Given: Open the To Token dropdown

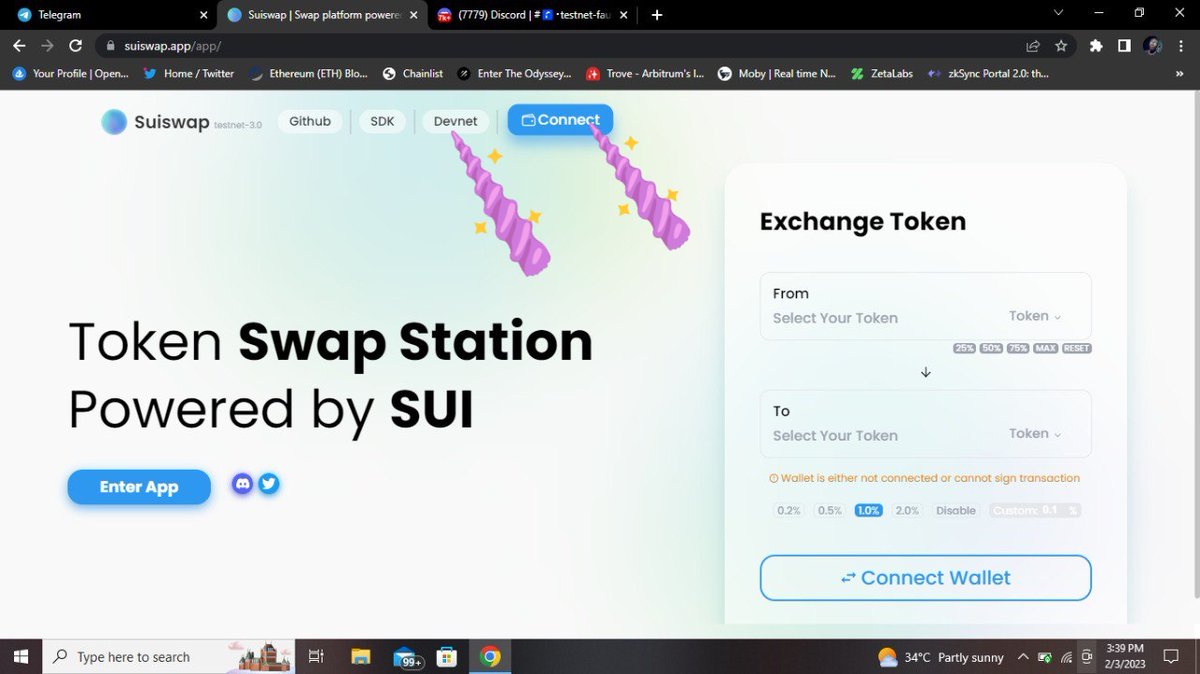Looking at the screenshot, I should 1035,433.
